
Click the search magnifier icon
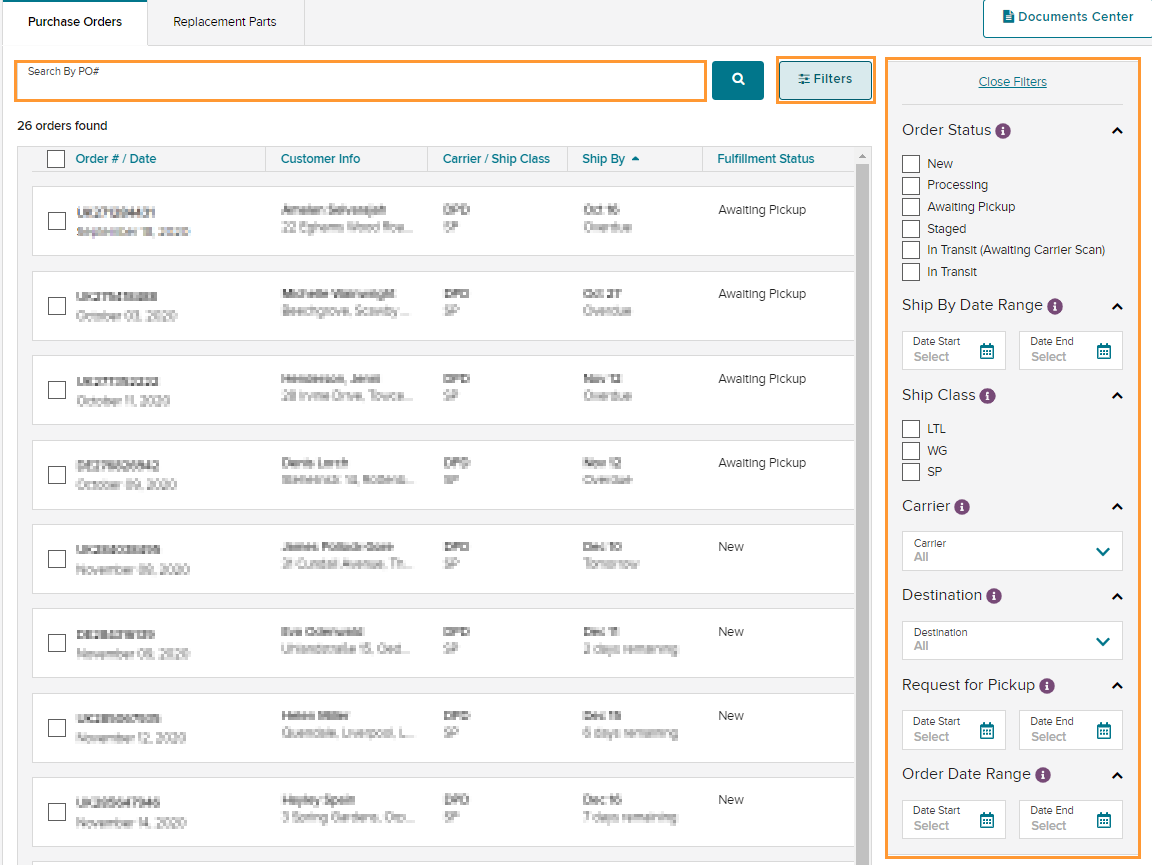737,80
